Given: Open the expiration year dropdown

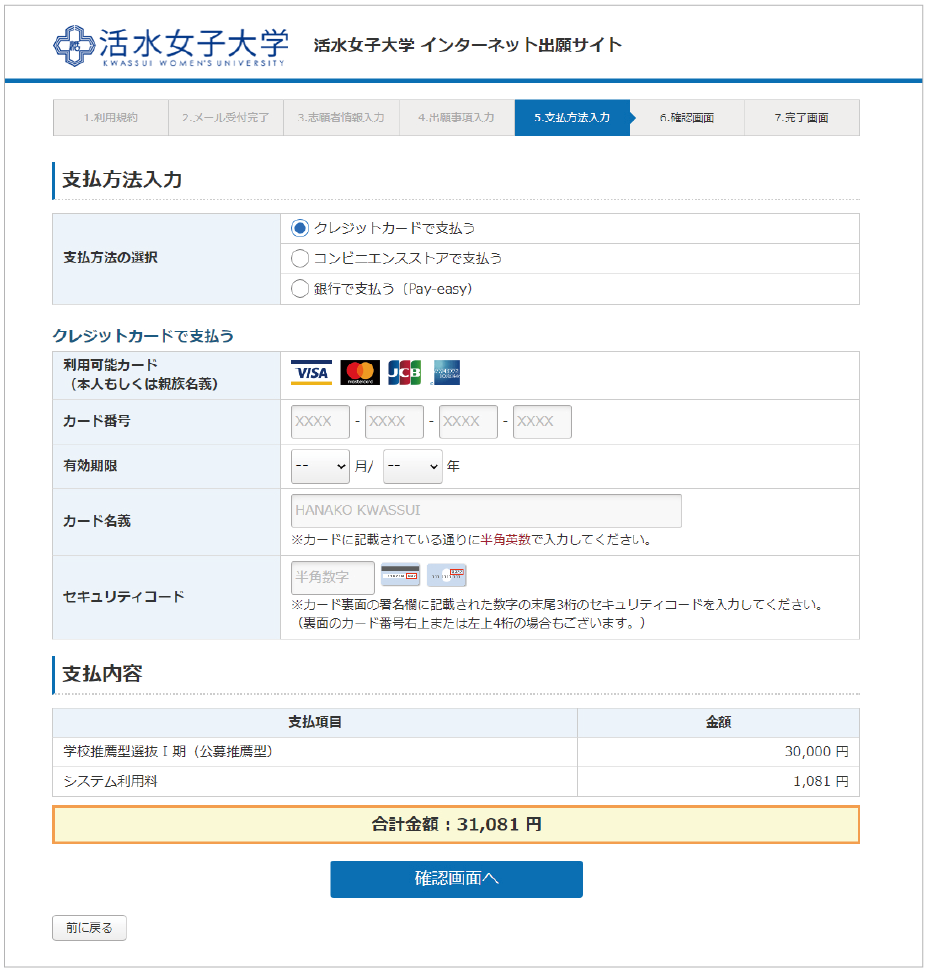Looking at the screenshot, I should click(412, 466).
